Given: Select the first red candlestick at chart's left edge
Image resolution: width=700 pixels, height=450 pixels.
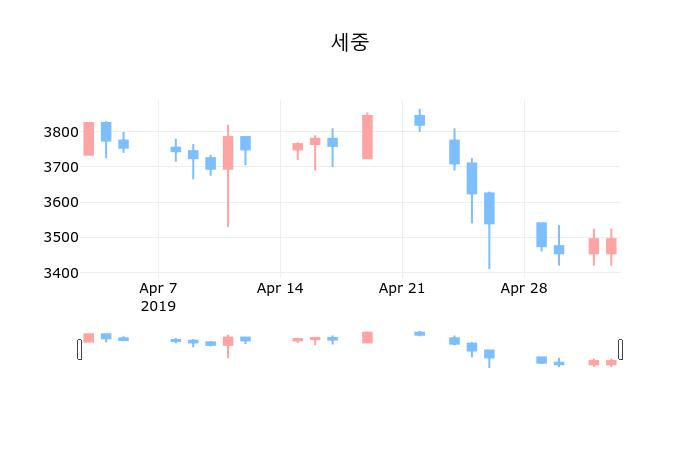Looking at the screenshot, I should pyautogui.click(x=88, y=139).
